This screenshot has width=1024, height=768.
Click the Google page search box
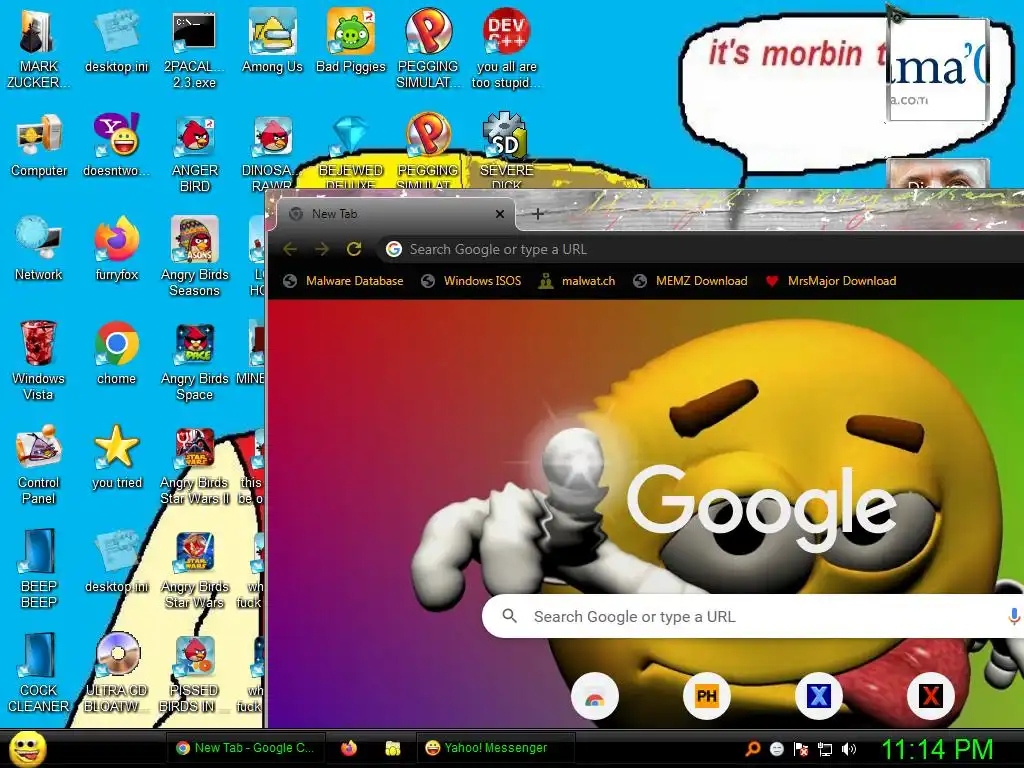[753, 616]
